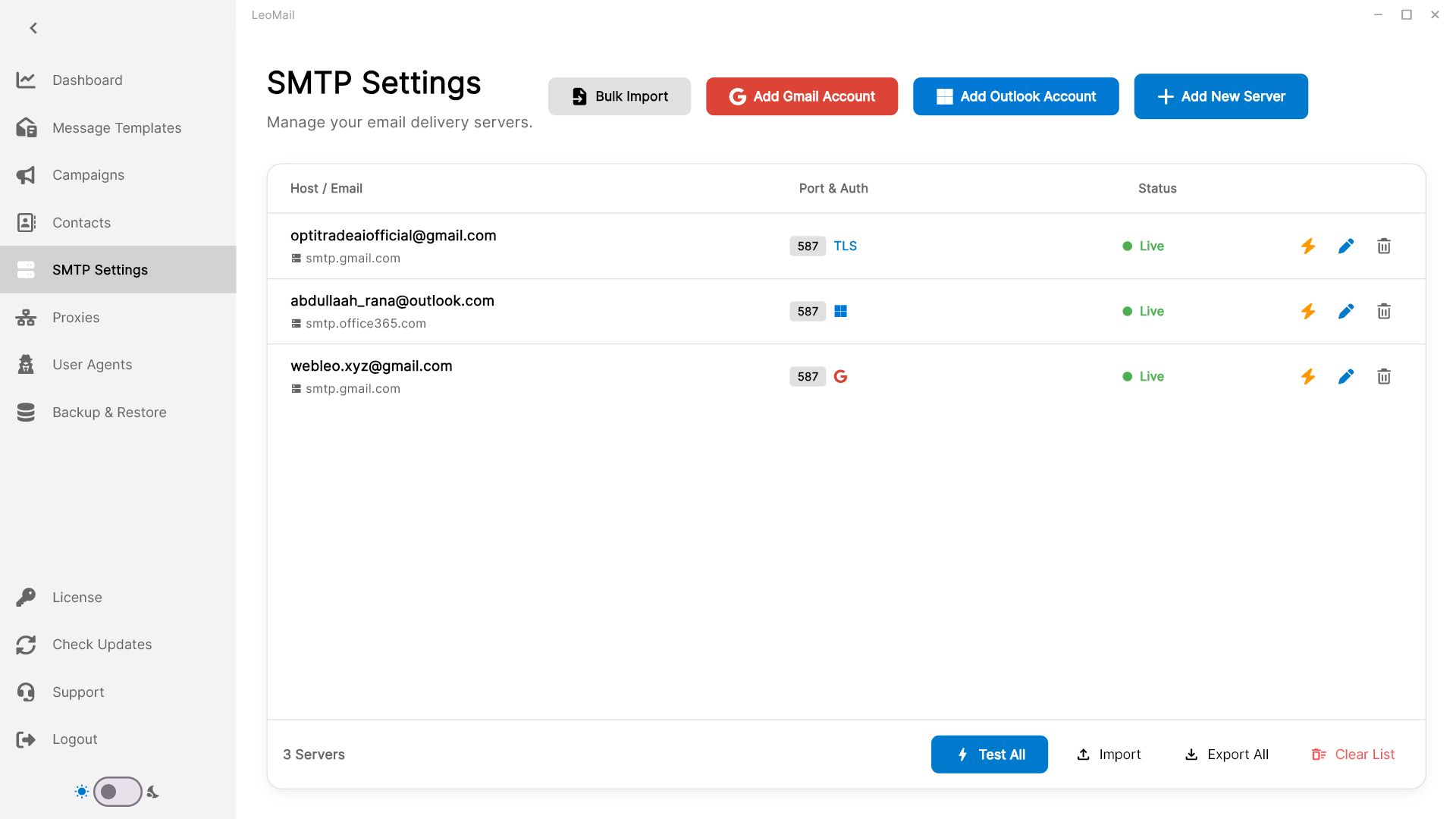Click the Contacts address book icon
The height and width of the screenshot is (819, 1456).
[26, 222]
